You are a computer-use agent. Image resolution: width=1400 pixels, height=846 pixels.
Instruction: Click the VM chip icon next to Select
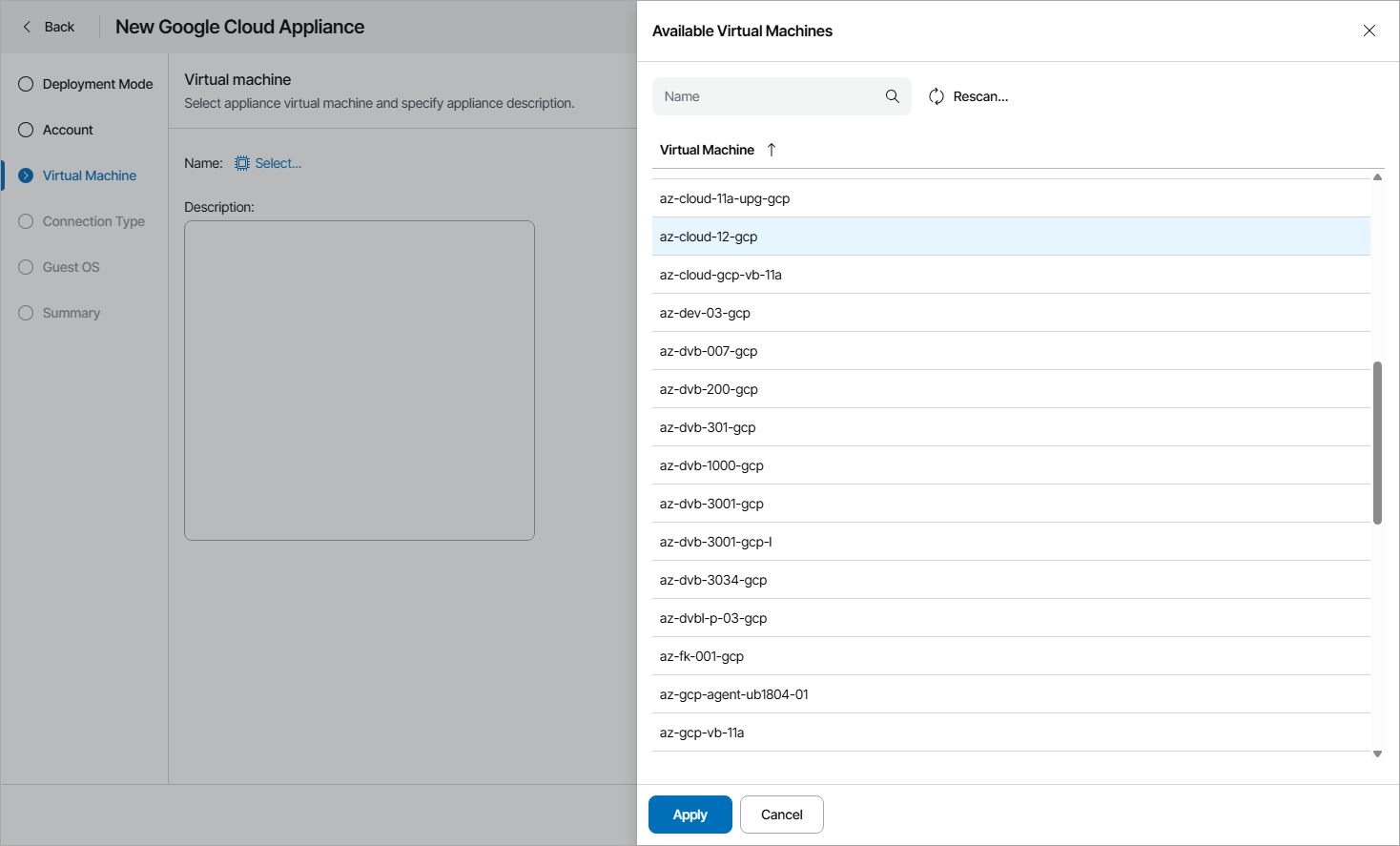tap(242, 163)
